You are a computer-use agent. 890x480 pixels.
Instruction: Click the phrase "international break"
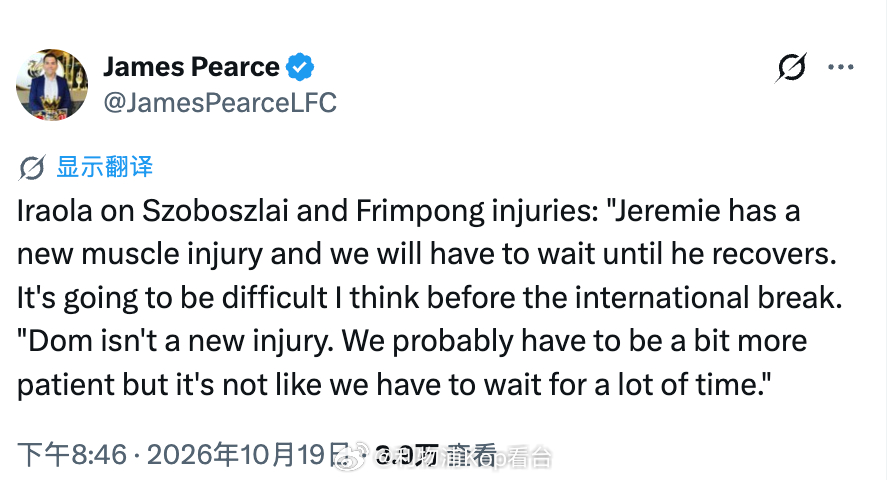708,298
